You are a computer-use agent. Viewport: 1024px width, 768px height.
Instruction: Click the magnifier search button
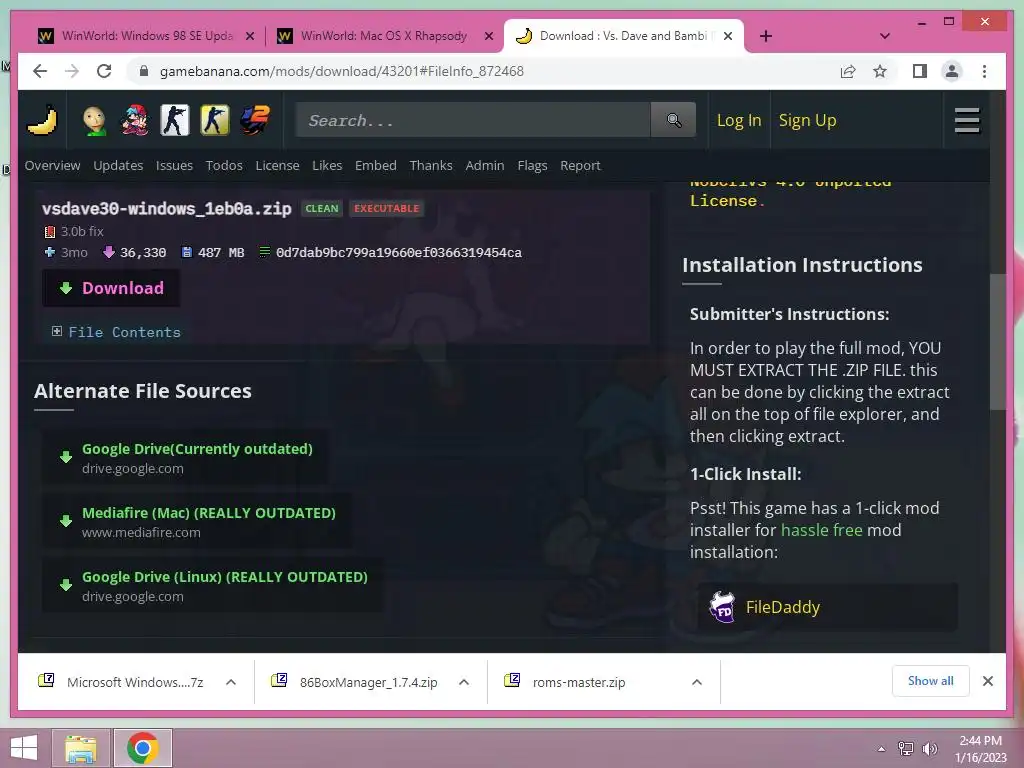pos(673,120)
